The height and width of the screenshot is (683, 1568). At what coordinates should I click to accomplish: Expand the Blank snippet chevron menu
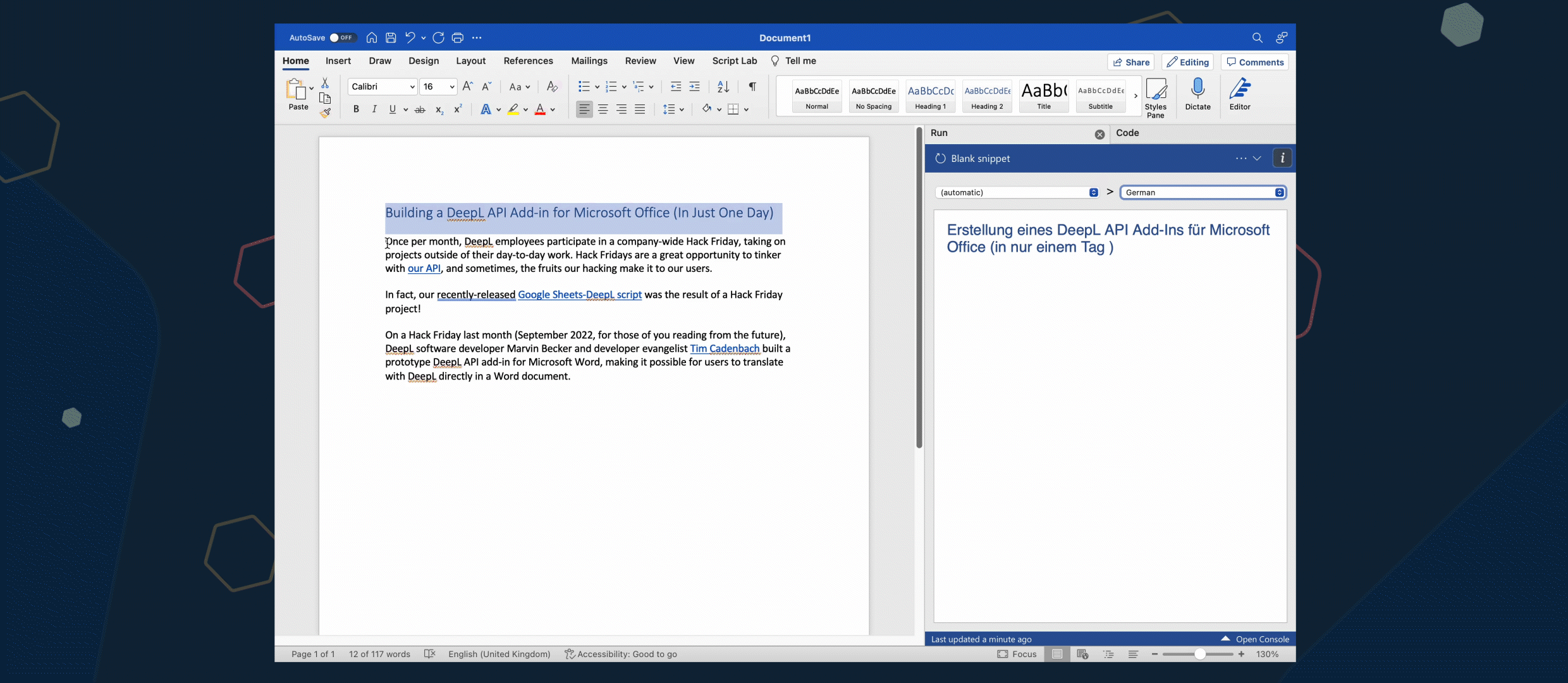point(1257,159)
